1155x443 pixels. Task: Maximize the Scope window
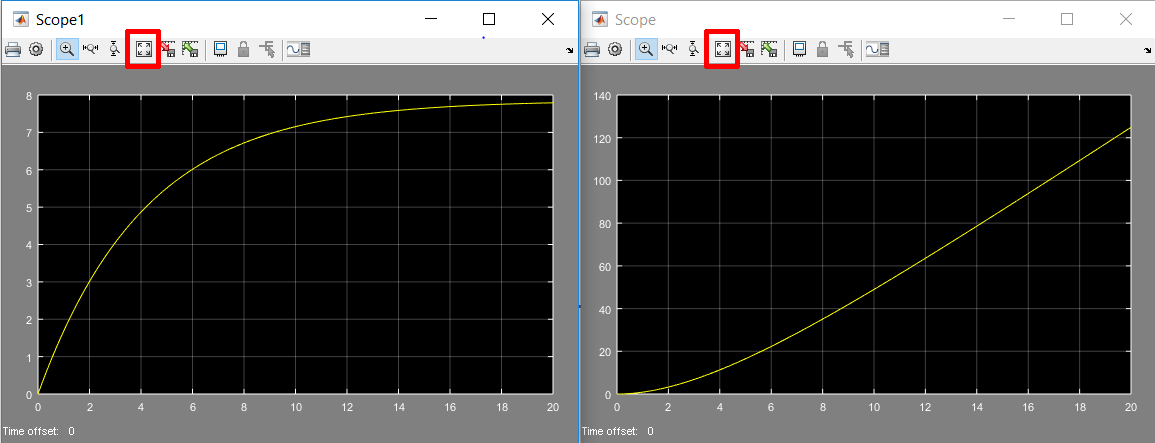[1067, 20]
